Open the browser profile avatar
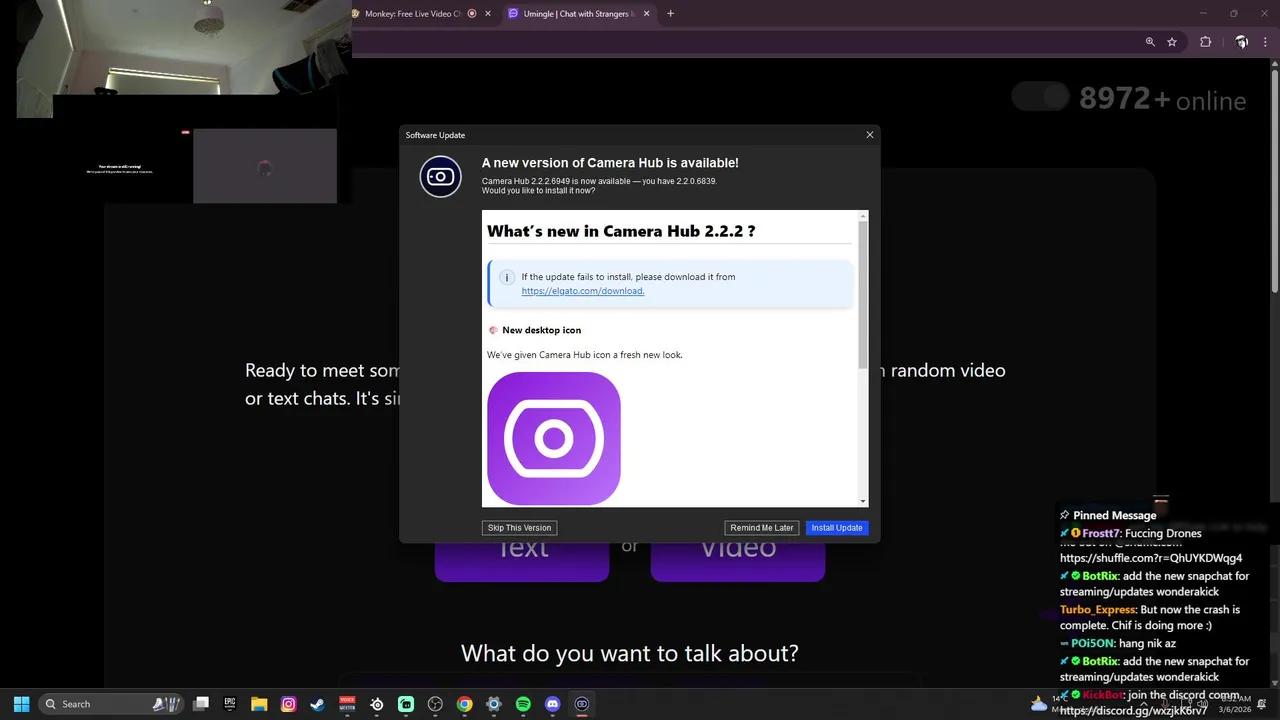Screen dimensions: 1280x720 click(1240, 42)
